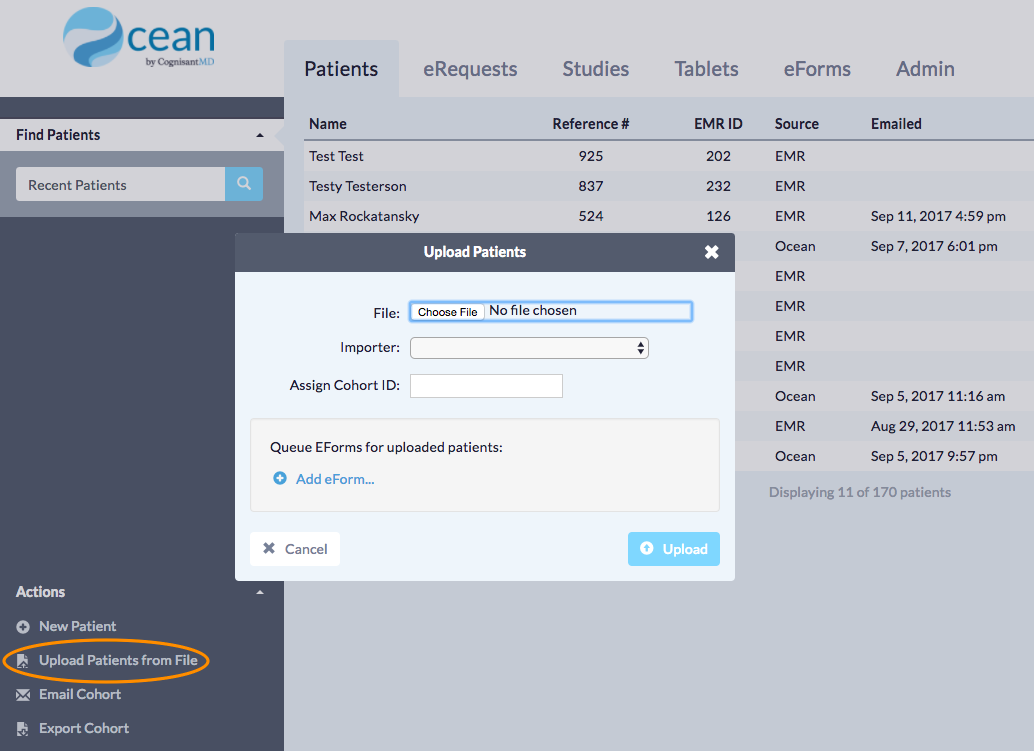Viewport: 1034px width, 751px height.
Task: Click the Email Cohort envelope icon
Action: (x=23, y=695)
